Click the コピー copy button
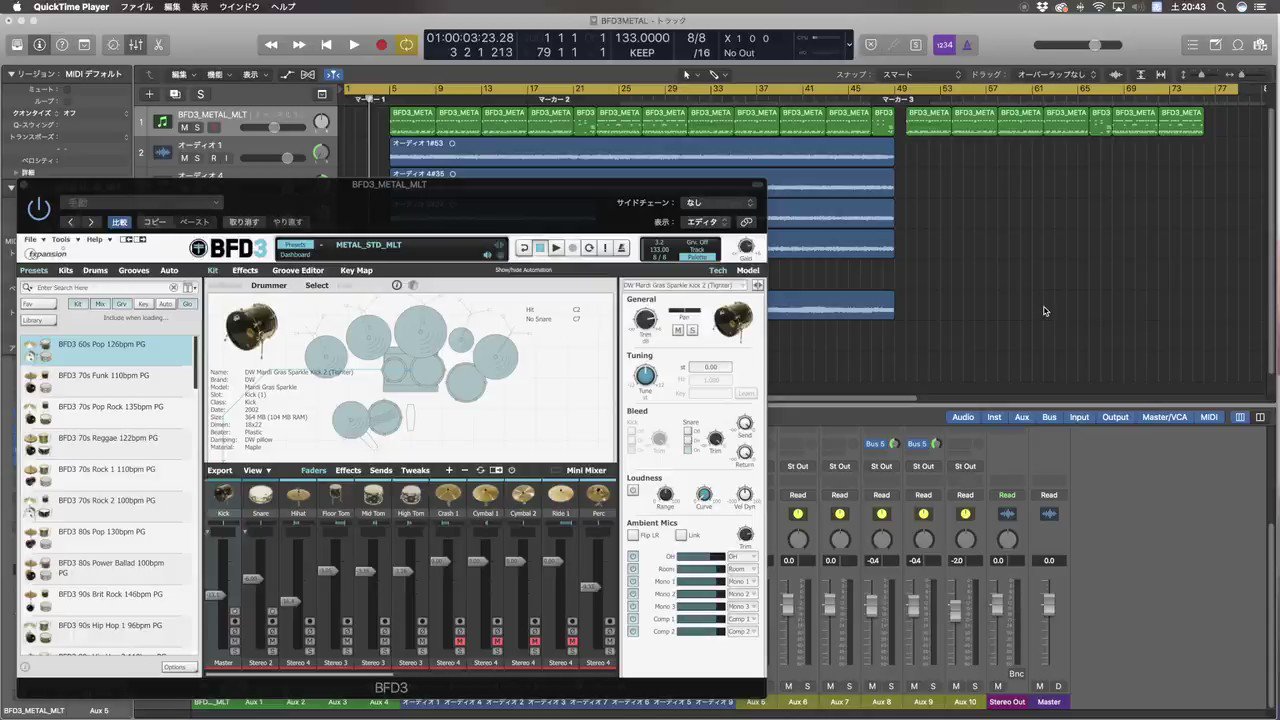1280x720 pixels. [155, 222]
